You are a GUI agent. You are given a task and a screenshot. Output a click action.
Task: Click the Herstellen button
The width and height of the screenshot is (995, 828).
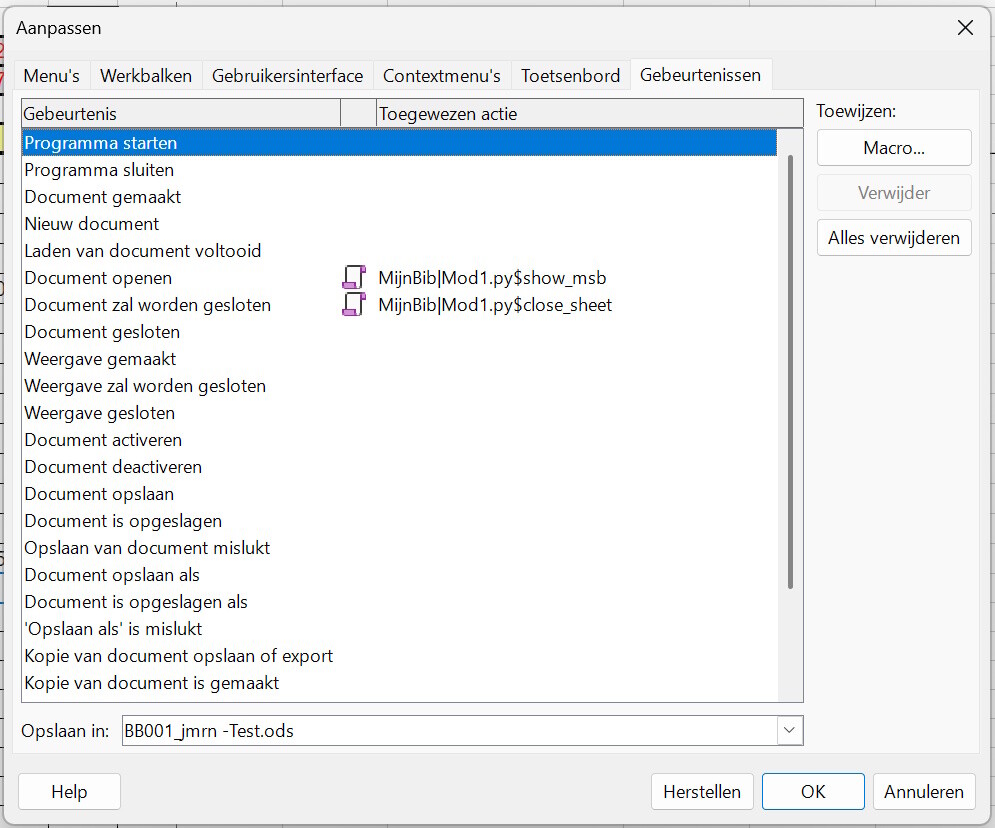tap(702, 792)
